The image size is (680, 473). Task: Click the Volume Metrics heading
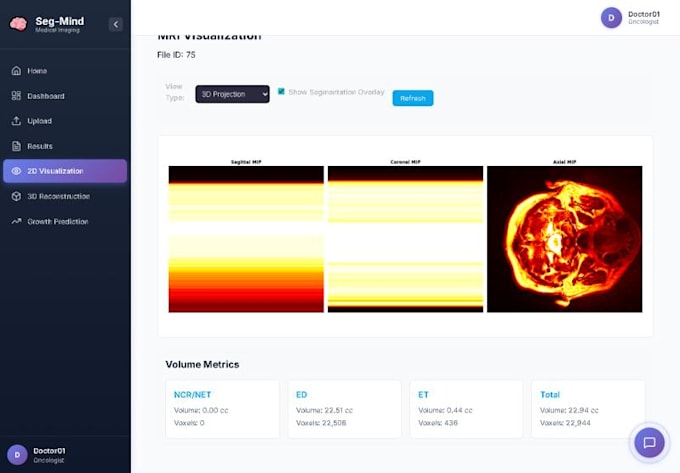(203, 365)
